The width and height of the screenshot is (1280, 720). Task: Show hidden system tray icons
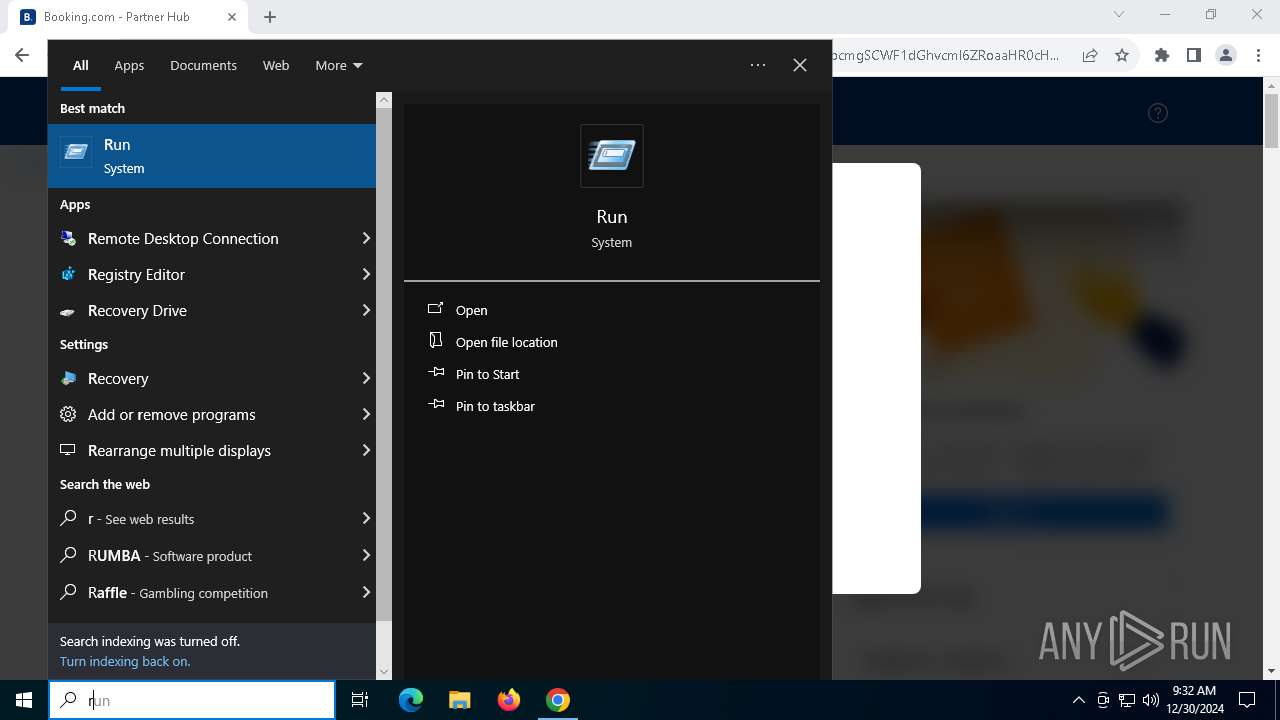click(1078, 700)
